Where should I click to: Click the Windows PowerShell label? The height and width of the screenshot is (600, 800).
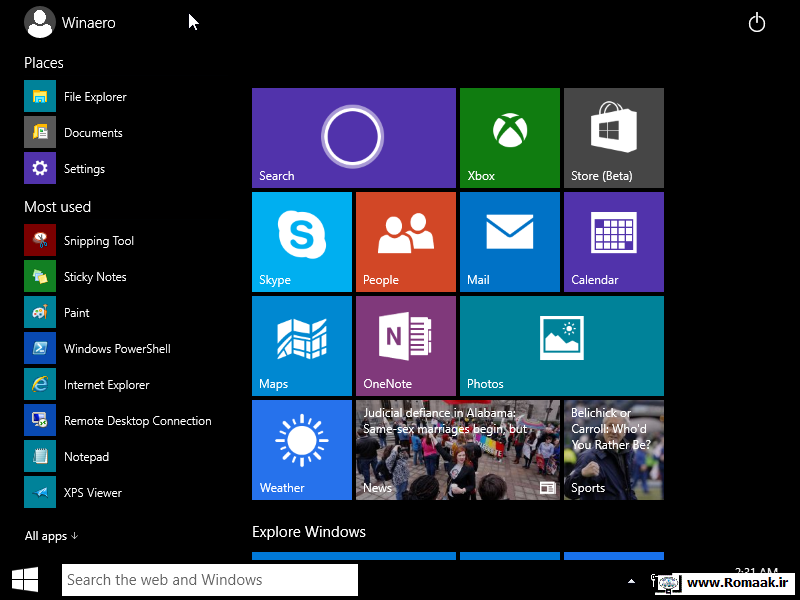click(x=117, y=349)
